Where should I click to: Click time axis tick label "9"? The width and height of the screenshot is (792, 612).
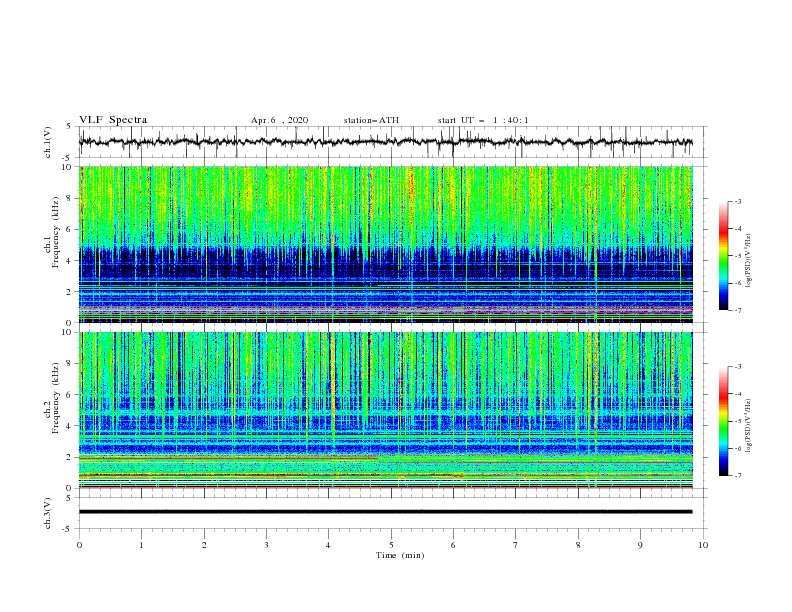(640, 545)
